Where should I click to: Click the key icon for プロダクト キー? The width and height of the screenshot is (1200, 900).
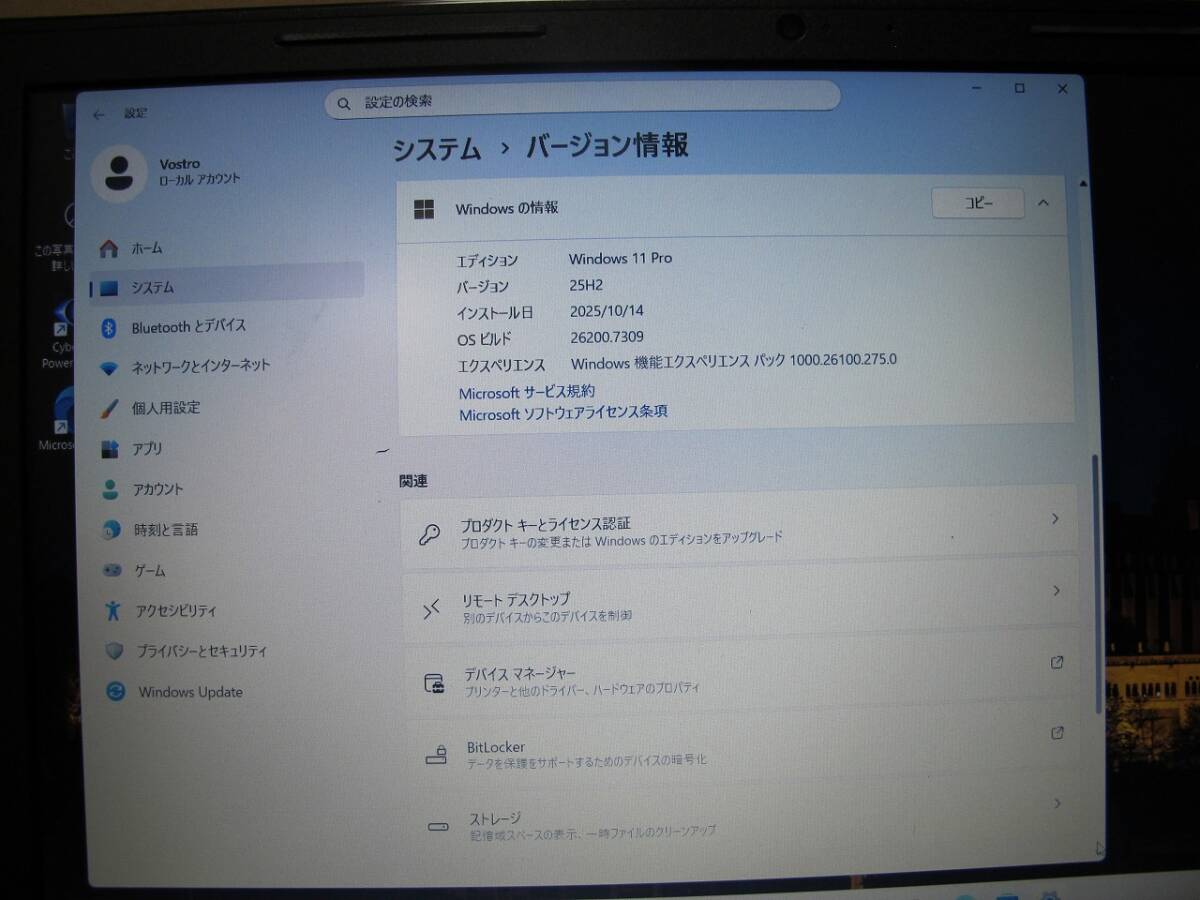coord(429,534)
